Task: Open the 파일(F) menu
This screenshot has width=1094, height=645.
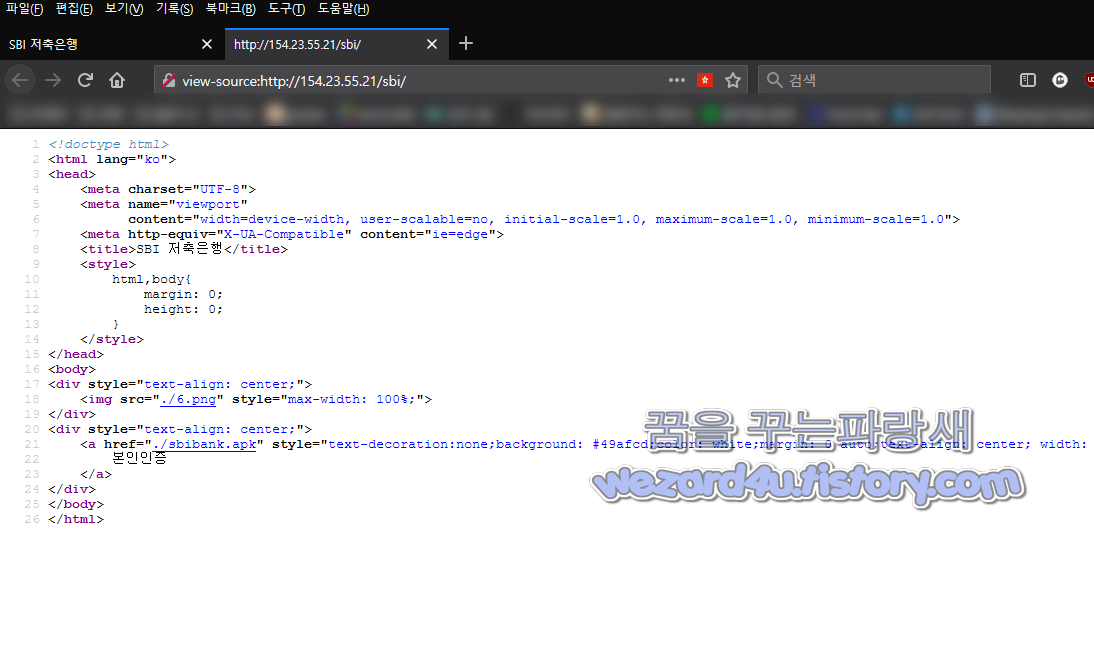Action: click(24, 9)
